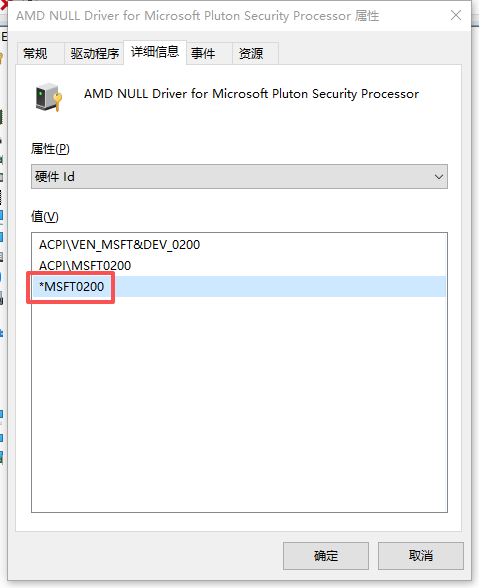Dismiss the dialog with 取消
Image resolution: width=479 pixels, height=588 pixels.
pyautogui.click(x=420, y=556)
